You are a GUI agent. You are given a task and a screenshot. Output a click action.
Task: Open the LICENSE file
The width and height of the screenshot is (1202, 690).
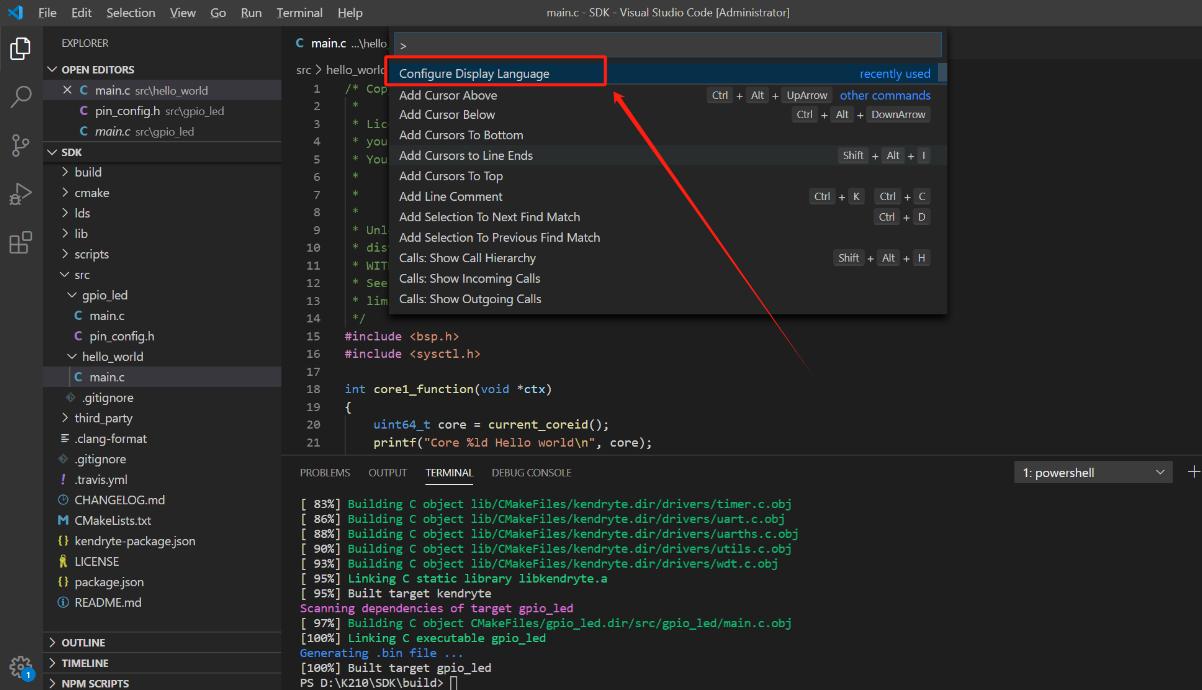click(163, 561)
